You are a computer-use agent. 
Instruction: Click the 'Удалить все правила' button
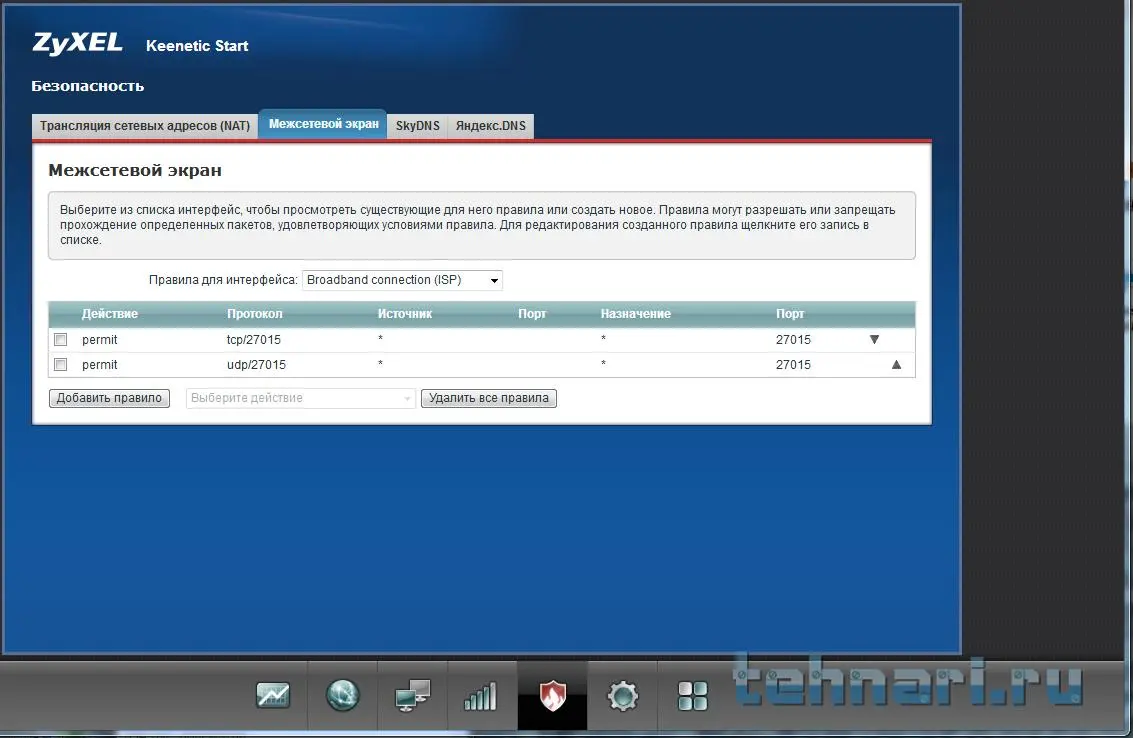(489, 398)
